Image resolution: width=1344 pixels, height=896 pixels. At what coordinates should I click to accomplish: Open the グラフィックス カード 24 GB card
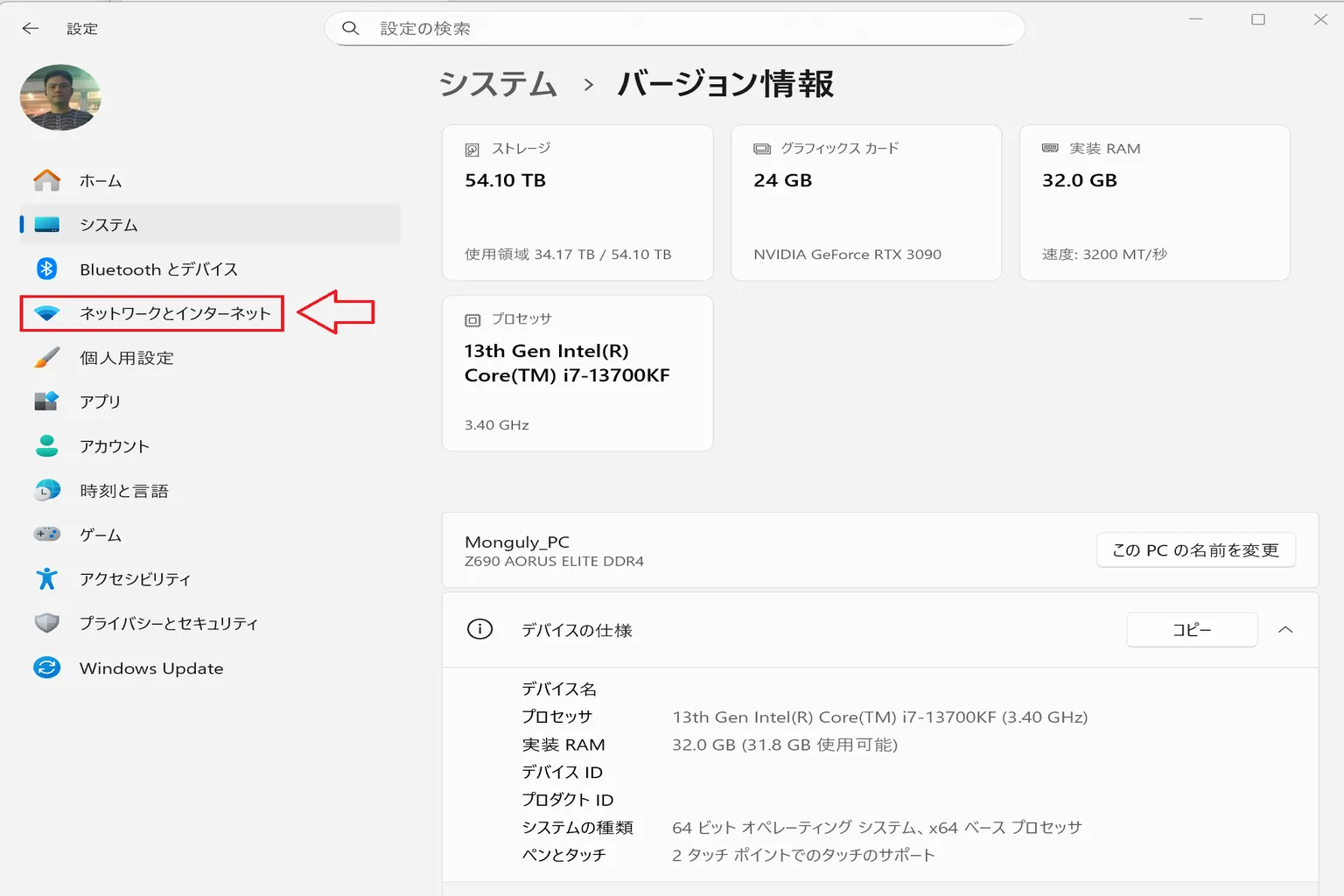(866, 202)
